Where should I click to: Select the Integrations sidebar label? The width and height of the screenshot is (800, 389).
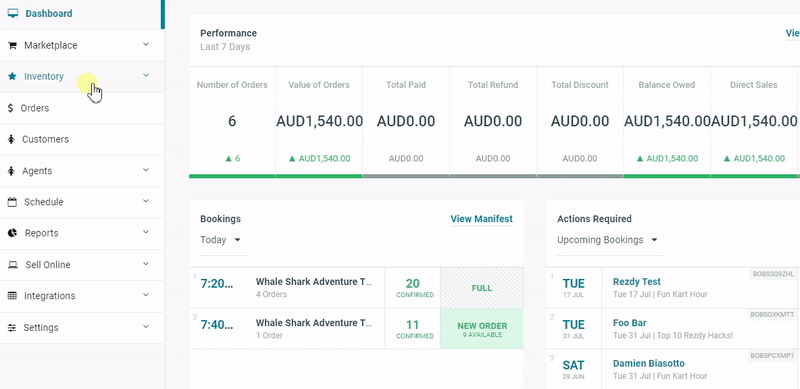click(49, 296)
